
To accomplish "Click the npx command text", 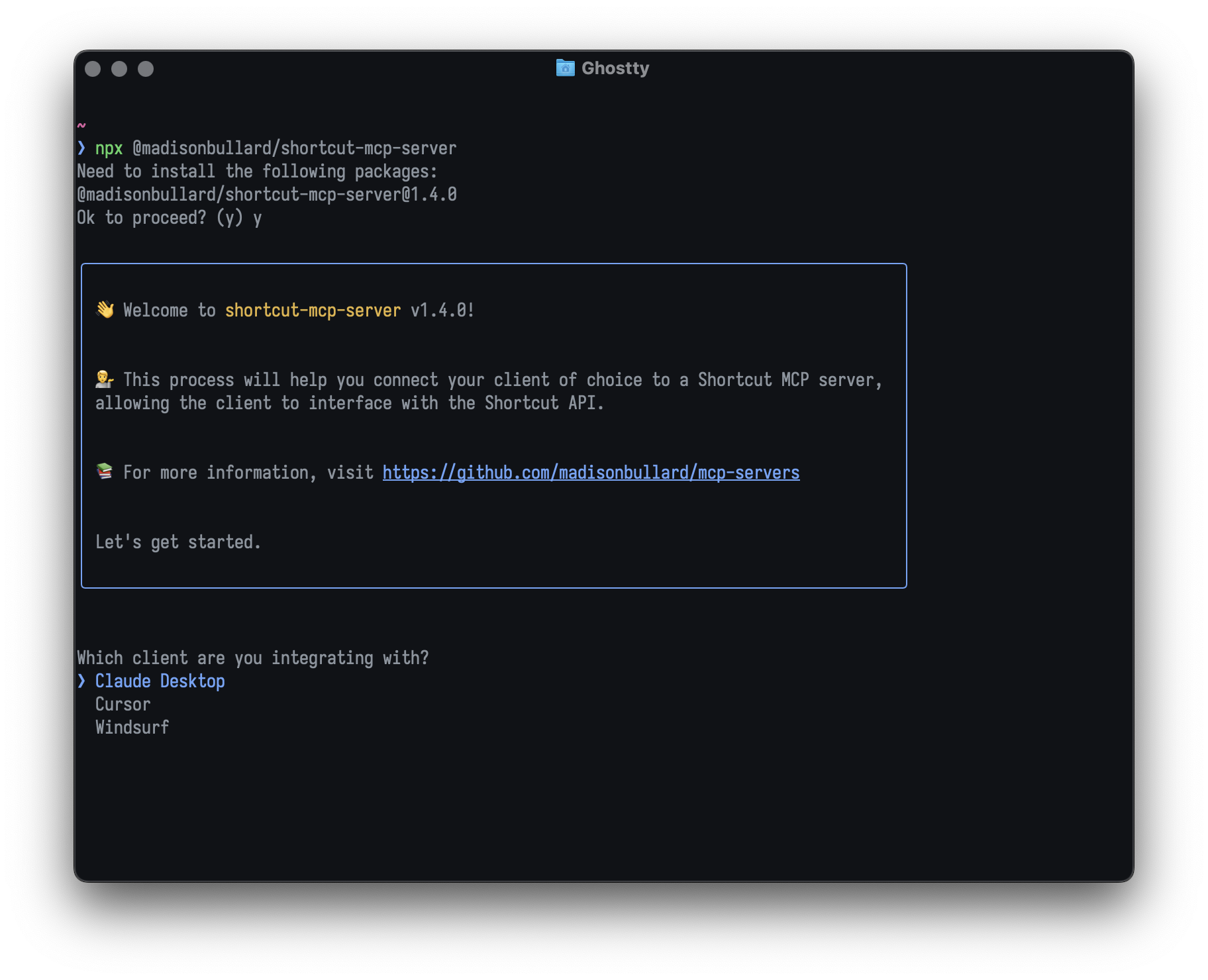I will tap(108, 148).
